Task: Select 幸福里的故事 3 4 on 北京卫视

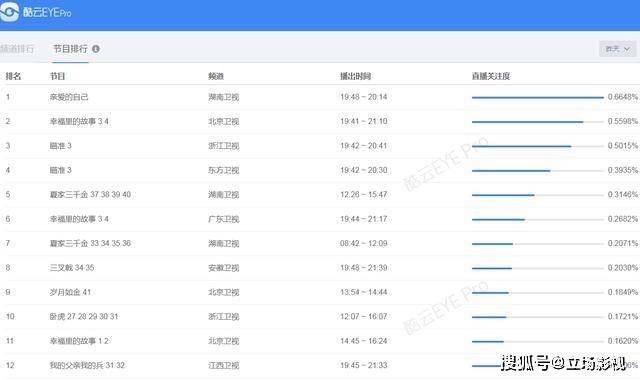Action: (x=79, y=122)
